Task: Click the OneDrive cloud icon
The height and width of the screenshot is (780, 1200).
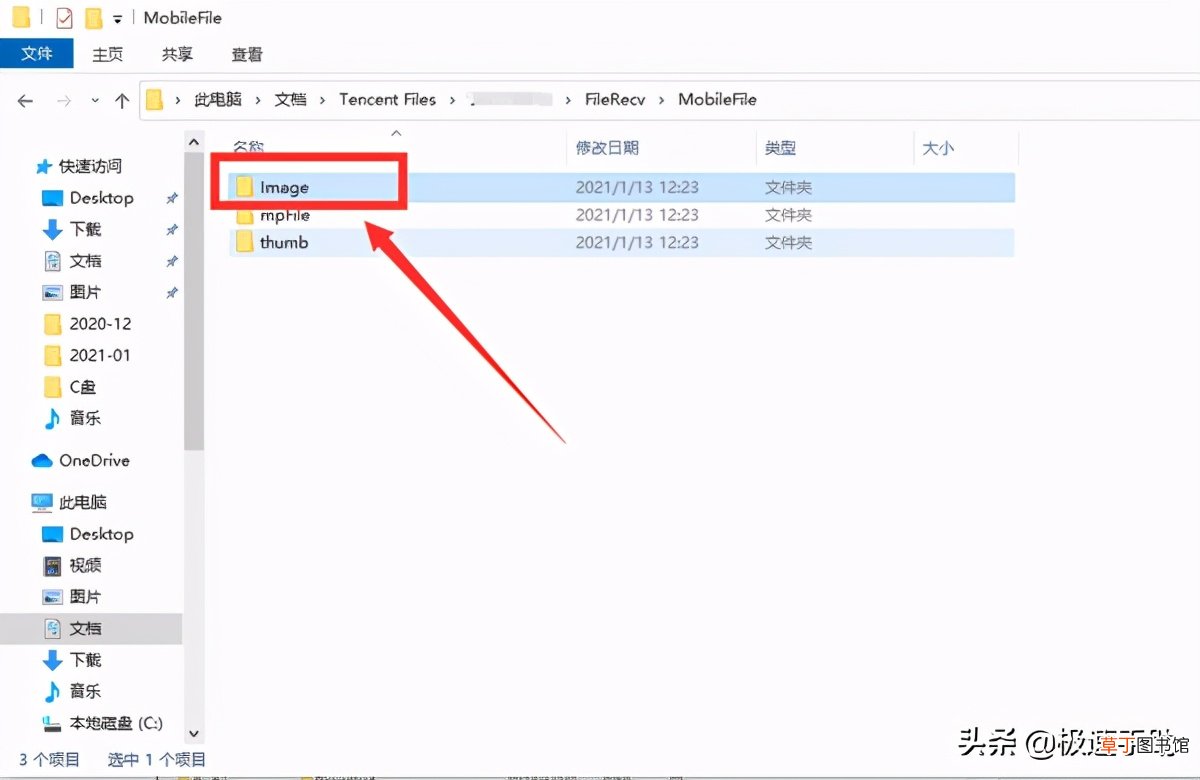Action: pos(42,461)
